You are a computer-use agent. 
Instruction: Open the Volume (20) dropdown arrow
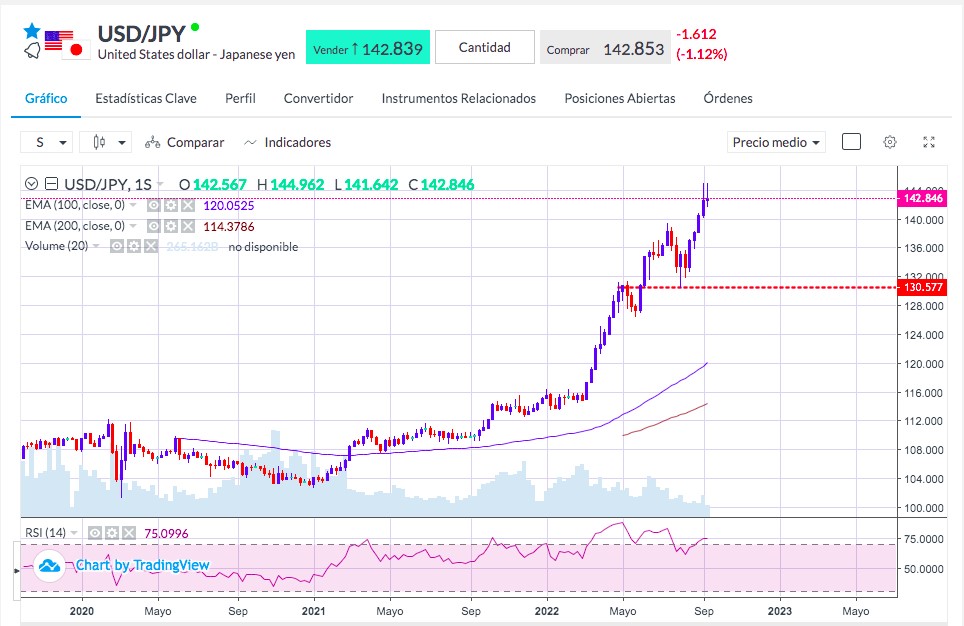(96, 247)
